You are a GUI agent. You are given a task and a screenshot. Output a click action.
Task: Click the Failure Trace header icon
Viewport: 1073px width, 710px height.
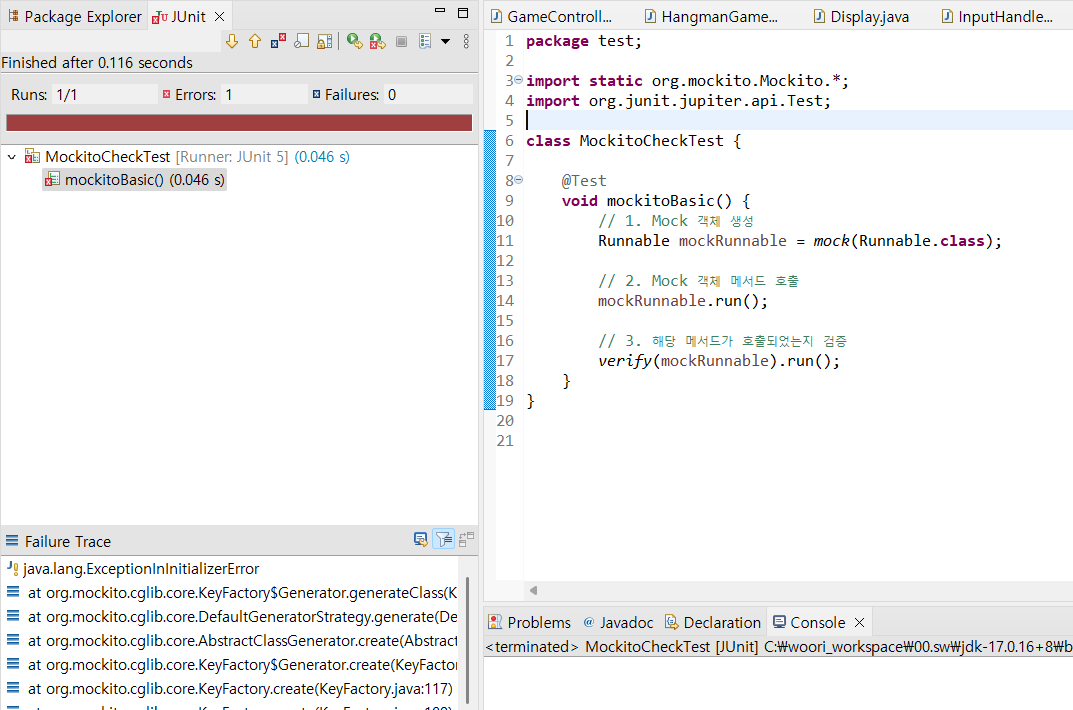point(12,541)
